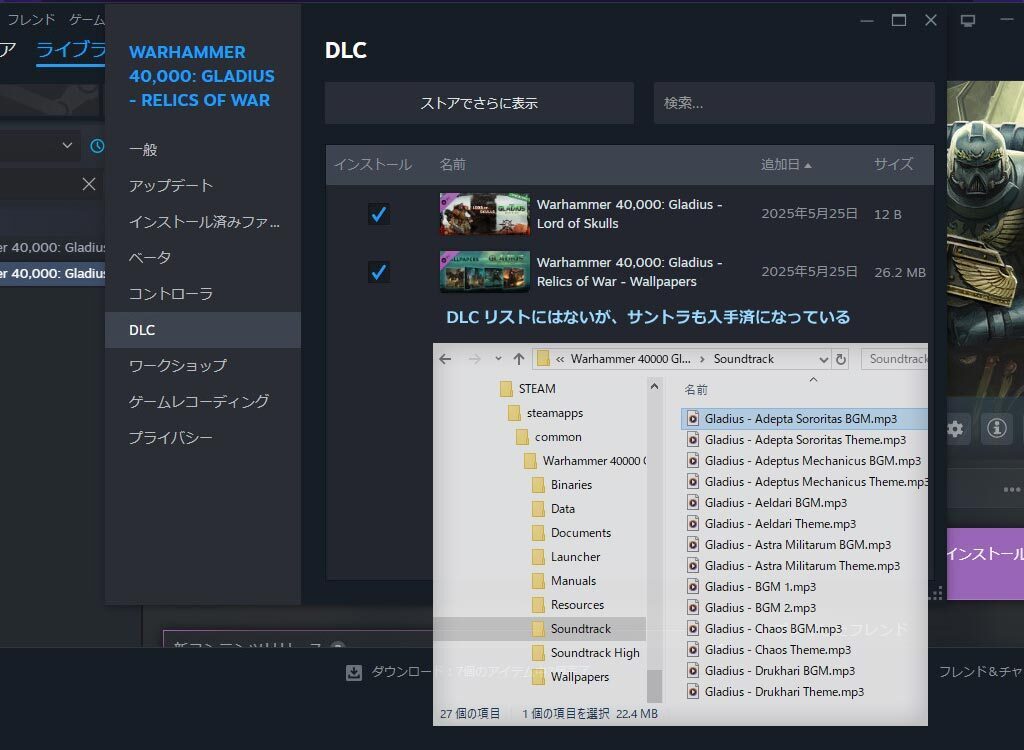Focus Explorer Soundtrack search box
1024x750 pixels.
click(x=895, y=359)
